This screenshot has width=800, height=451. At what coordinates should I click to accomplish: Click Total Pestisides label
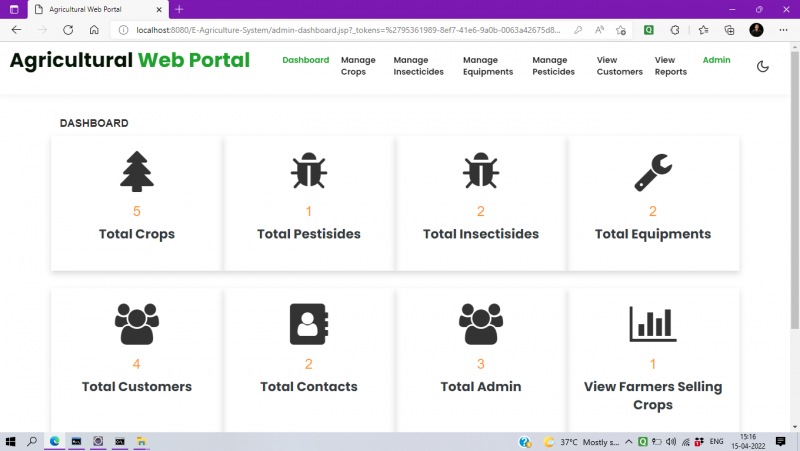[x=309, y=234]
